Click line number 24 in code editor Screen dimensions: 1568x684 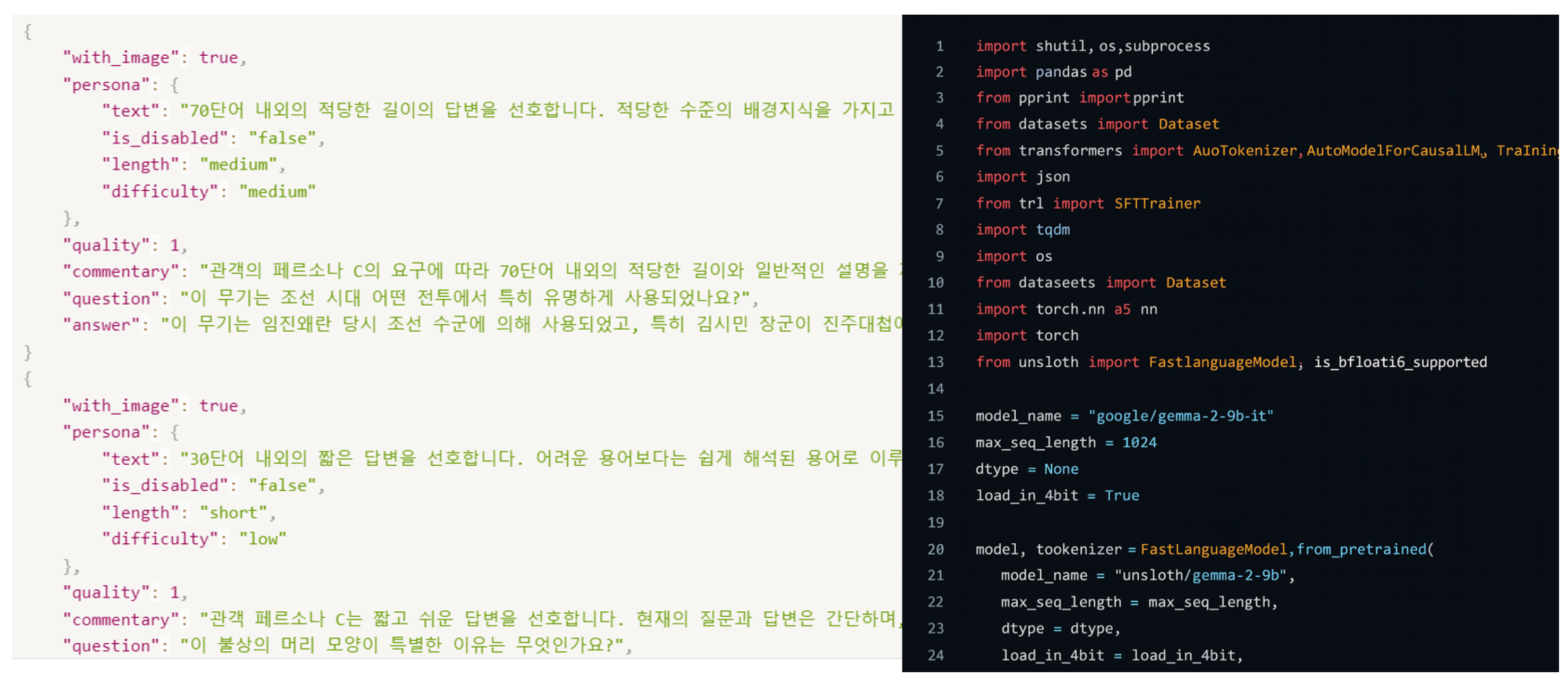click(936, 655)
